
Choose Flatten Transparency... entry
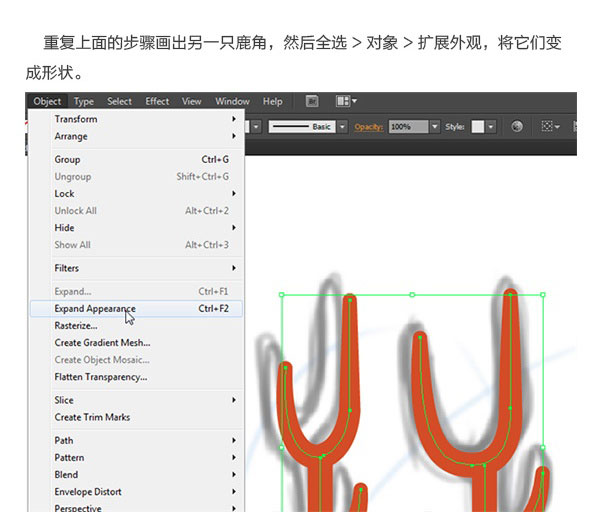[136, 377]
